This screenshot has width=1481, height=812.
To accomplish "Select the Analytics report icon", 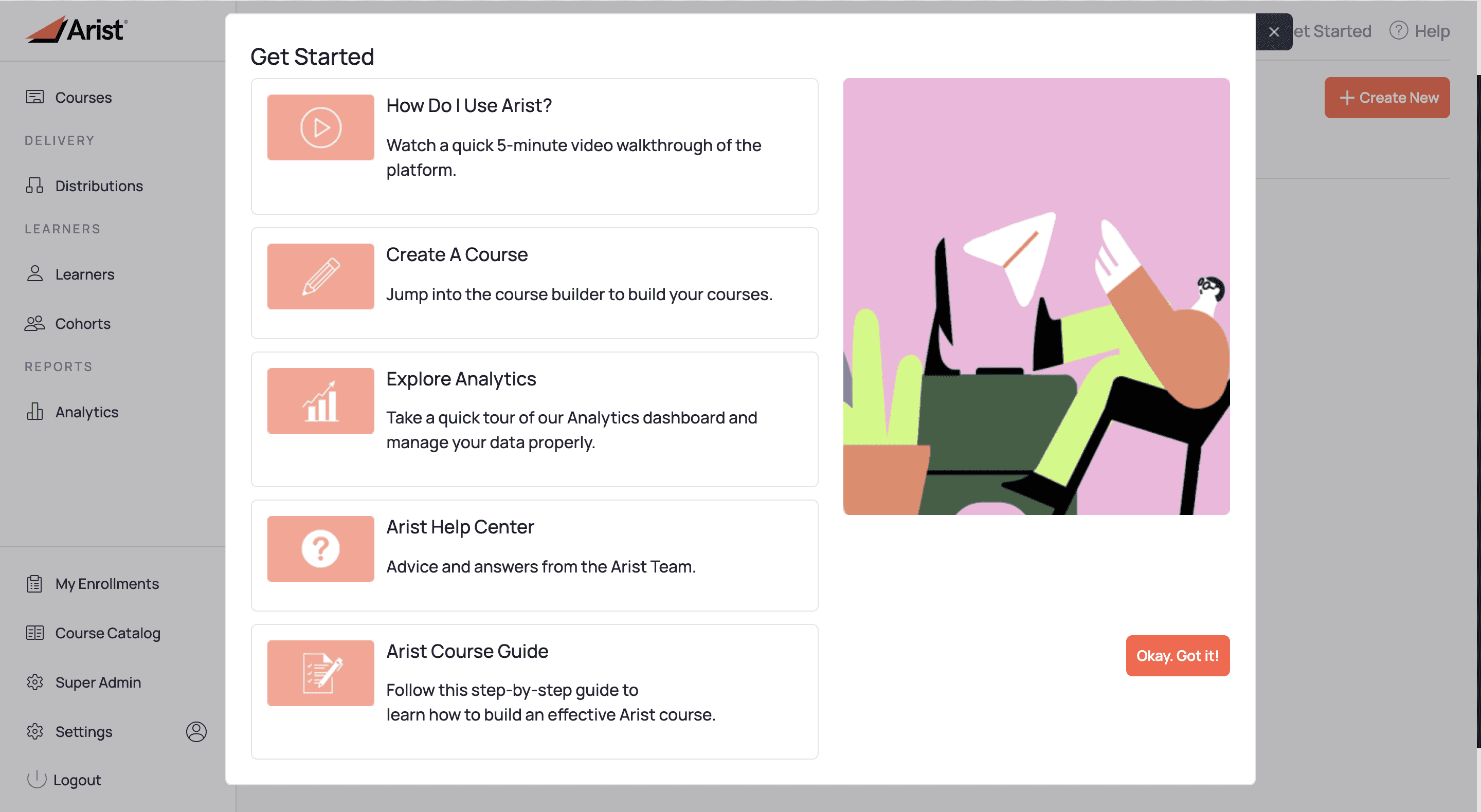I will coord(35,412).
